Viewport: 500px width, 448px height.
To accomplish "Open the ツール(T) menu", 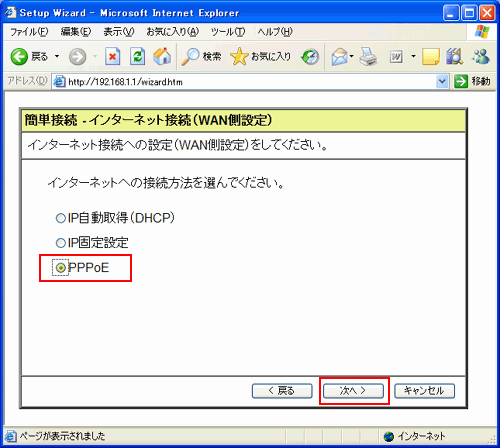I will point(228,32).
